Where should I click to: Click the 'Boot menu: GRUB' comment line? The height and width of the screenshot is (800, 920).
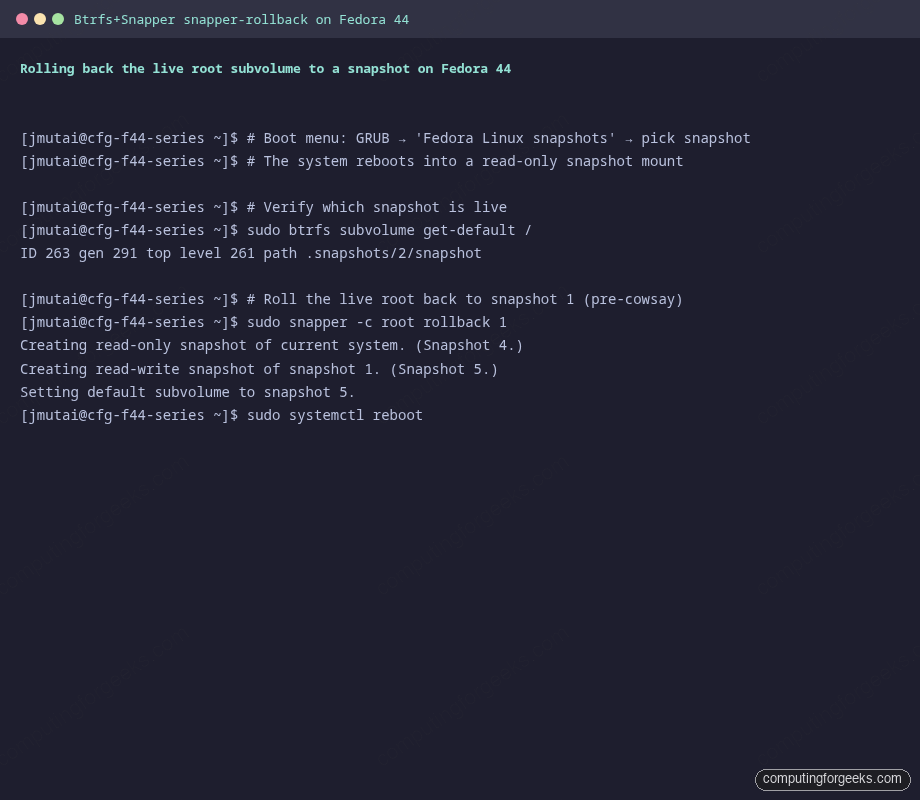click(x=385, y=139)
